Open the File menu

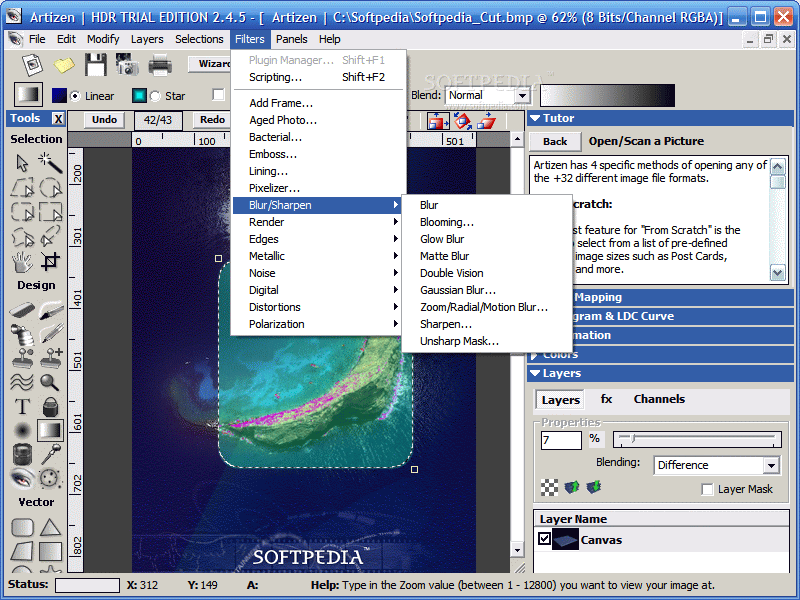37,39
